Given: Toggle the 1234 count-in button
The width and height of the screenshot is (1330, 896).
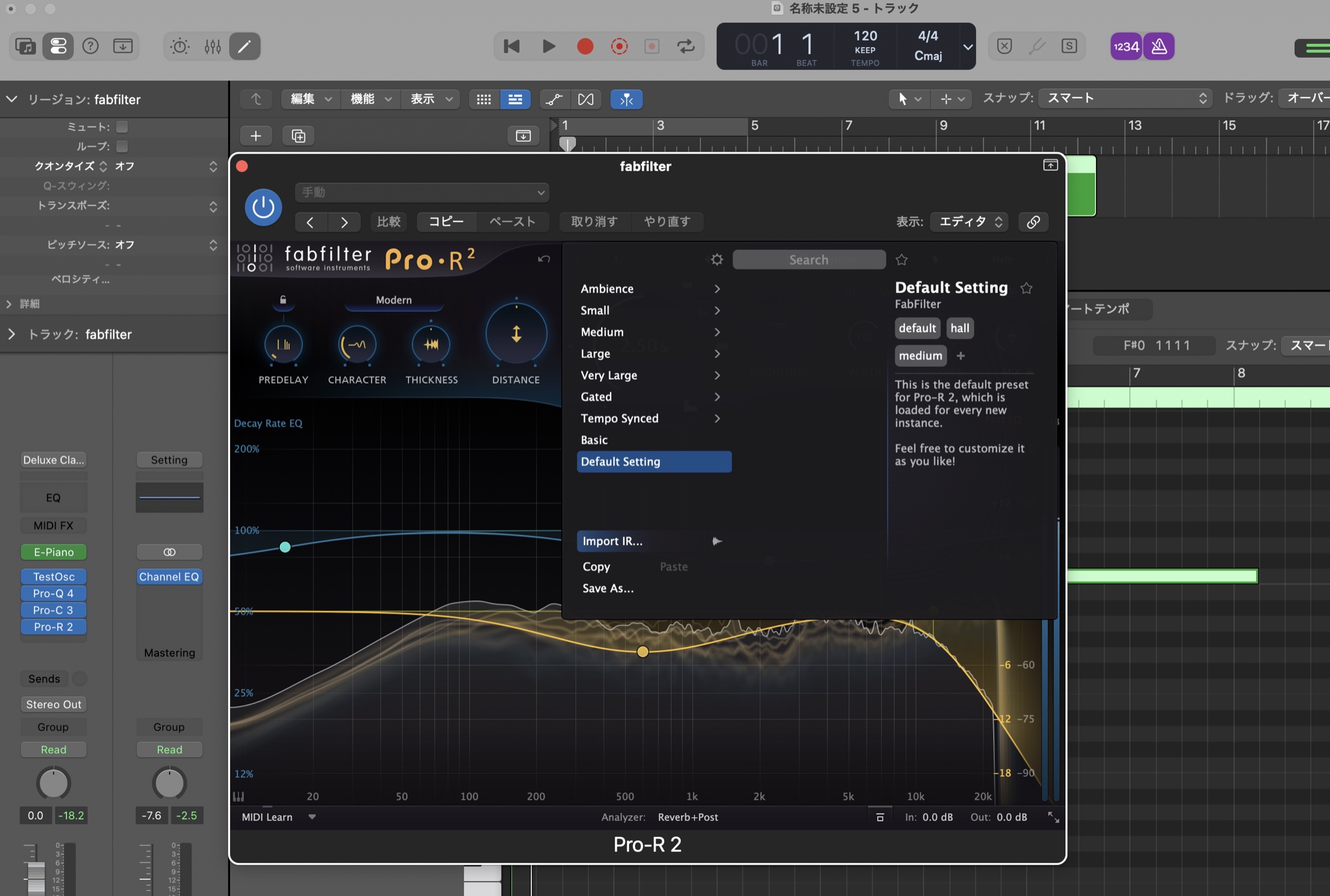Looking at the screenshot, I should coord(1126,46).
